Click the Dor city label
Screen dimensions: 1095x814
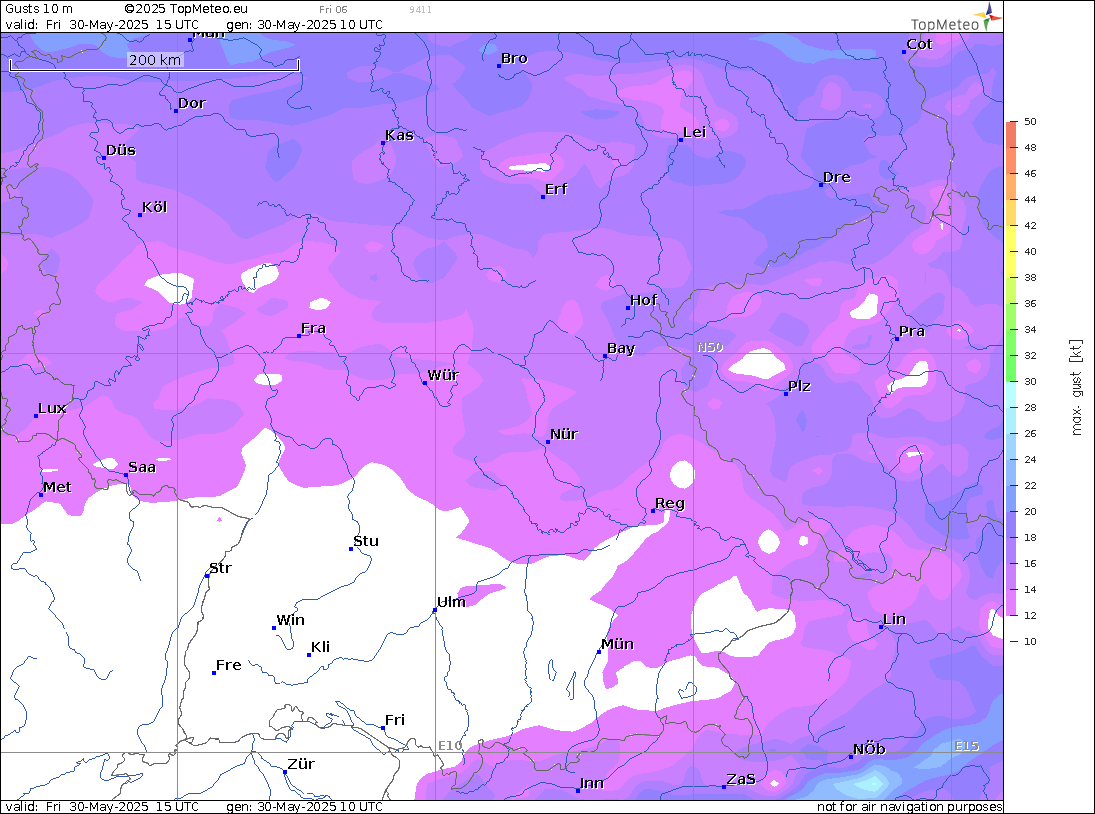tap(191, 103)
